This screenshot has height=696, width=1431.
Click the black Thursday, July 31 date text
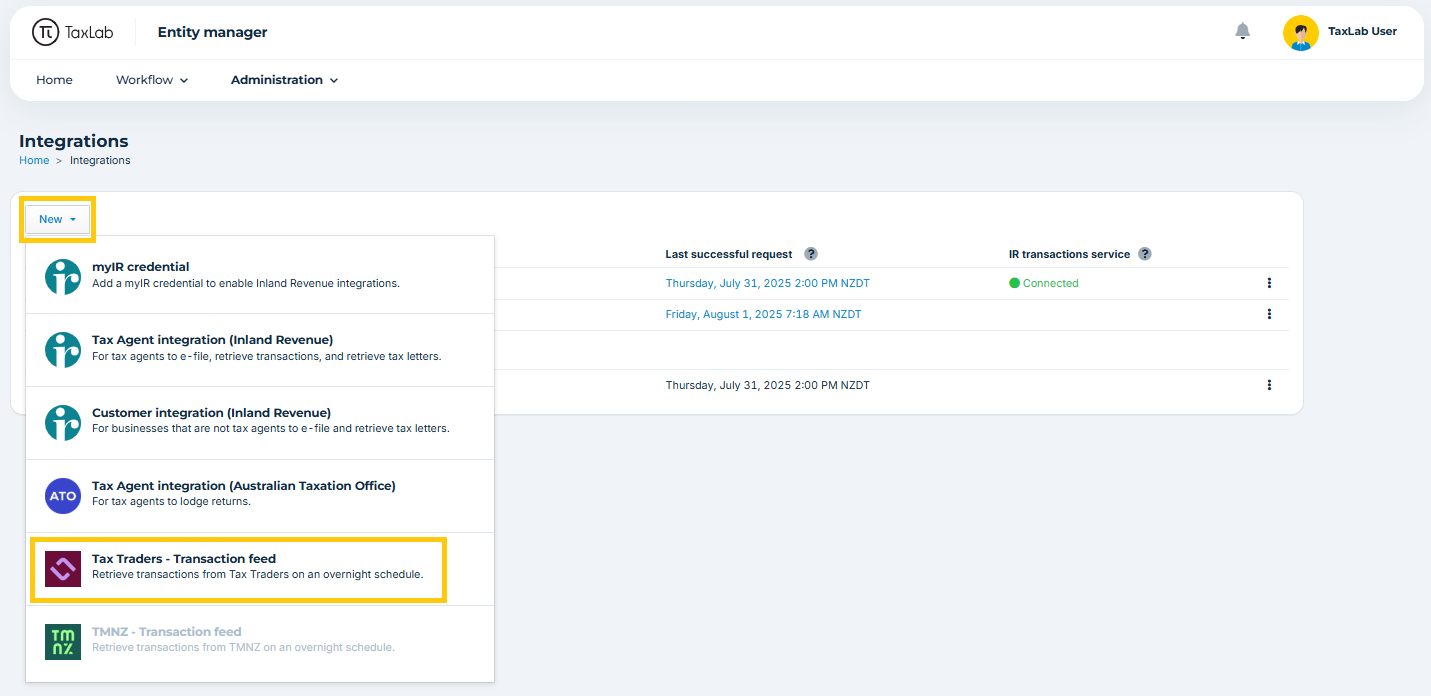(x=768, y=385)
